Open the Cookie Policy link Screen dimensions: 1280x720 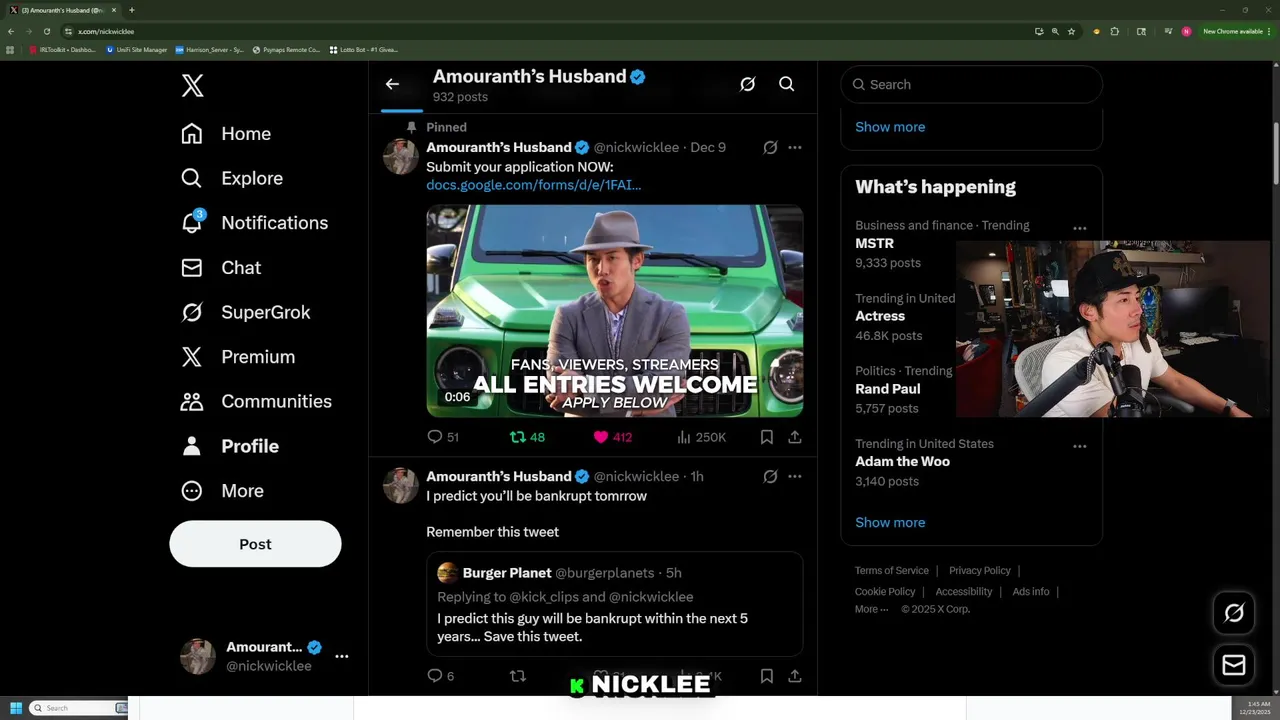885,592
